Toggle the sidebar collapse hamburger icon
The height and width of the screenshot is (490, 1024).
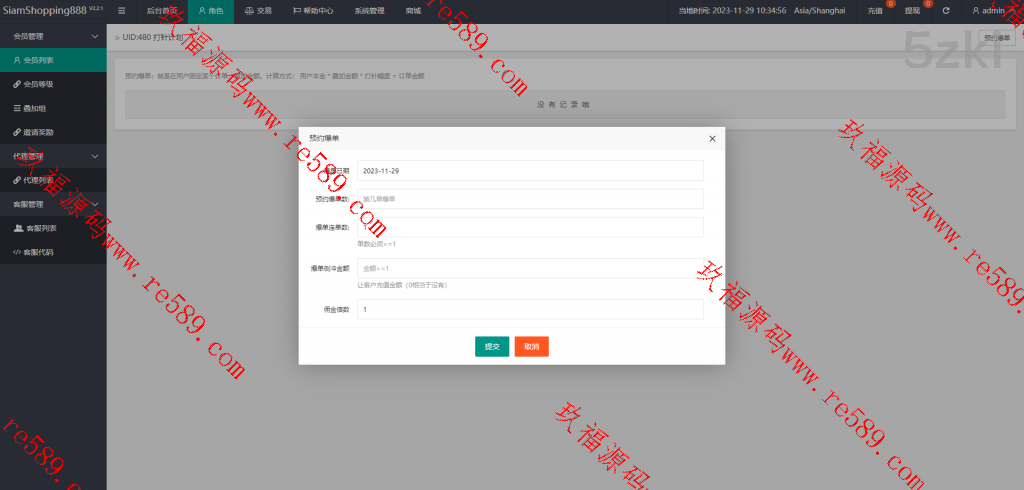[121, 11]
